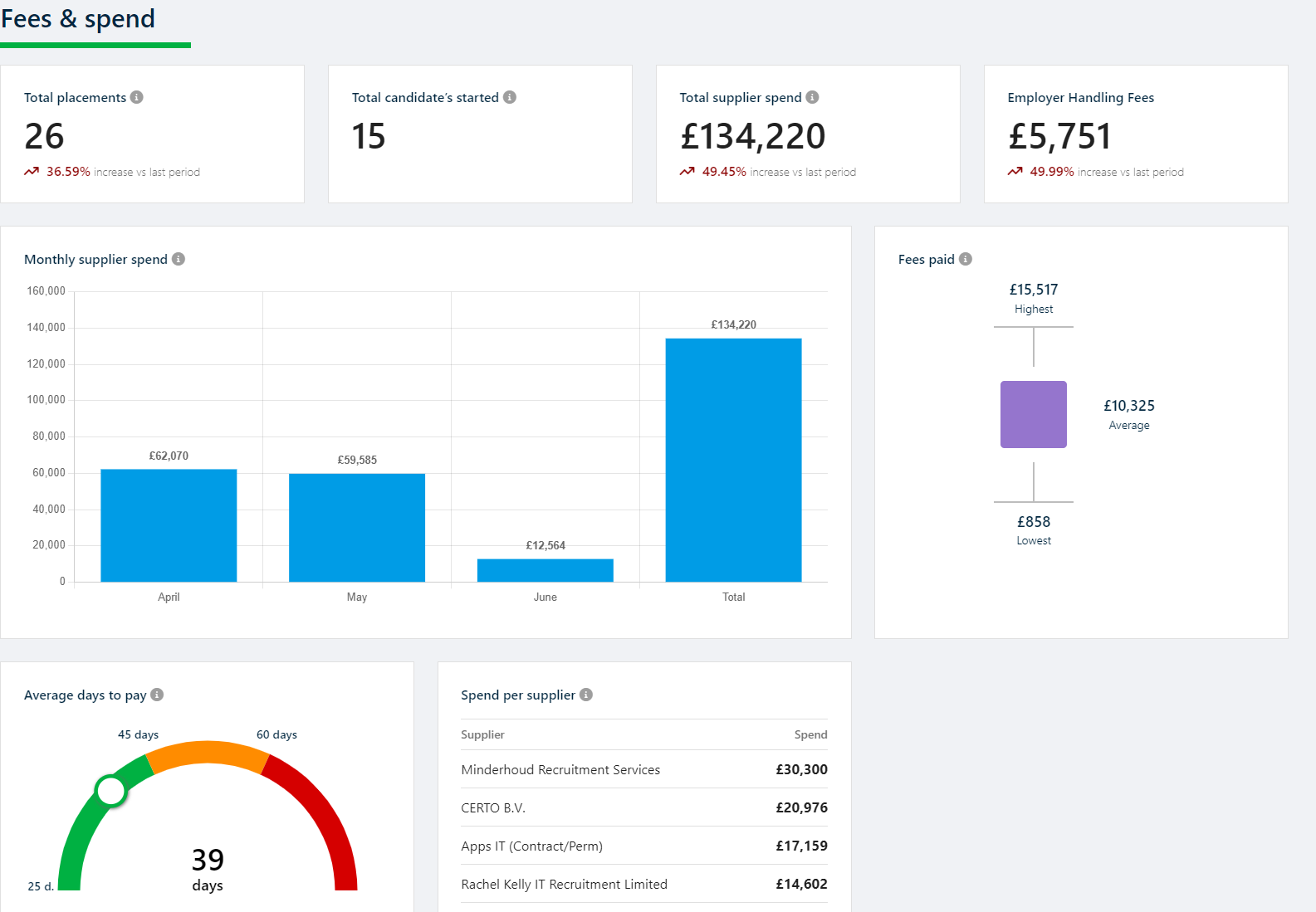Select the June bar in the chart
The height and width of the screenshot is (912, 1316).
[545, 570]
